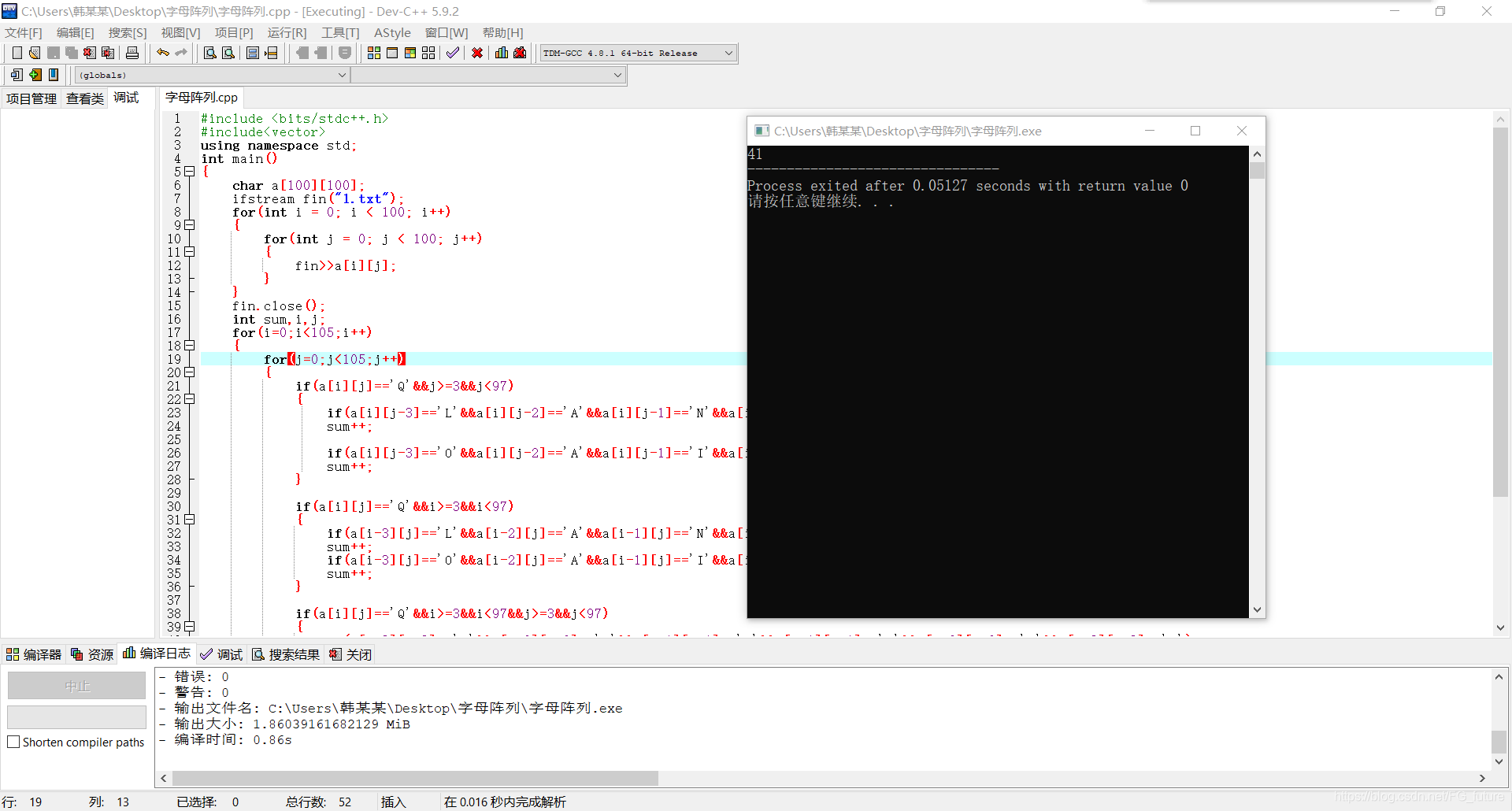Click the Close file toolbar icon

pyautogui.click(x=90, y=53)
